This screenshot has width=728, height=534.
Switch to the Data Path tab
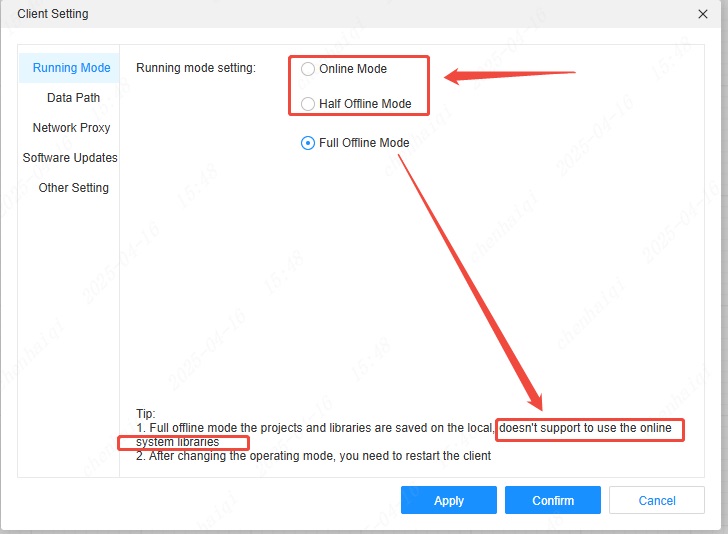[x=73, y=98]
